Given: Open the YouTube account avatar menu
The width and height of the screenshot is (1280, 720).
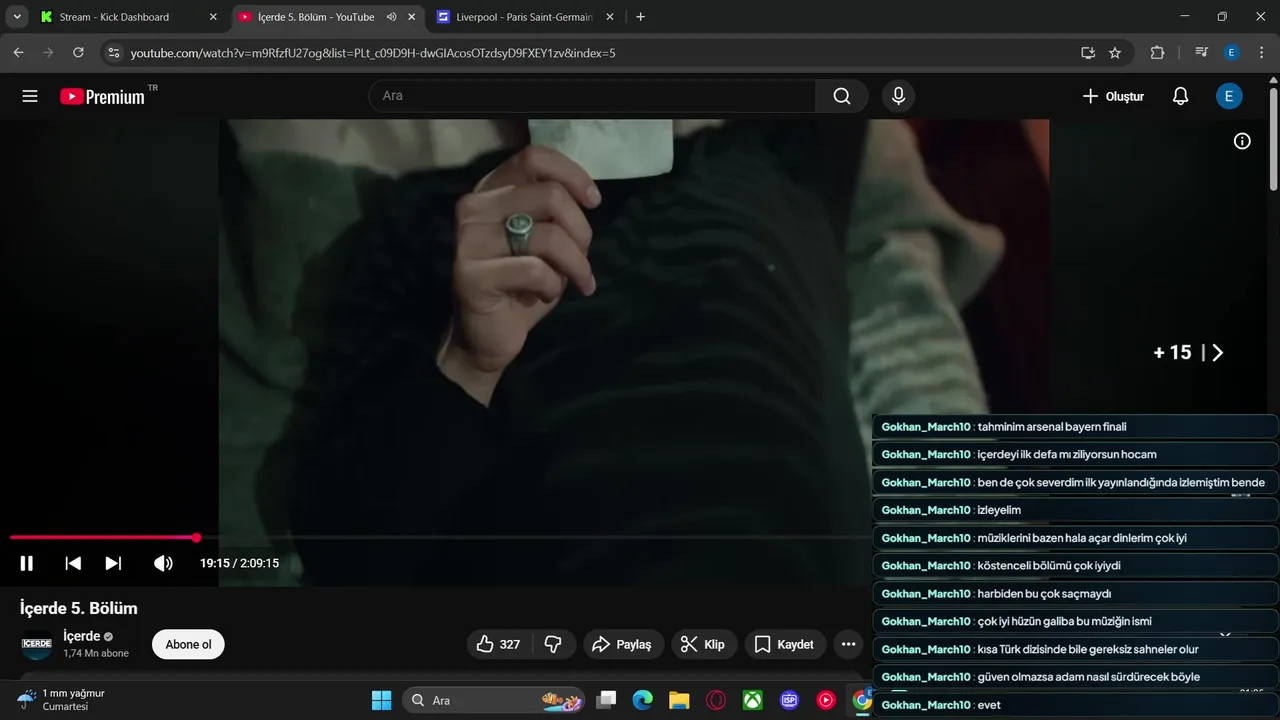Looking at the screenshot, I should (x=1229, y=96).
